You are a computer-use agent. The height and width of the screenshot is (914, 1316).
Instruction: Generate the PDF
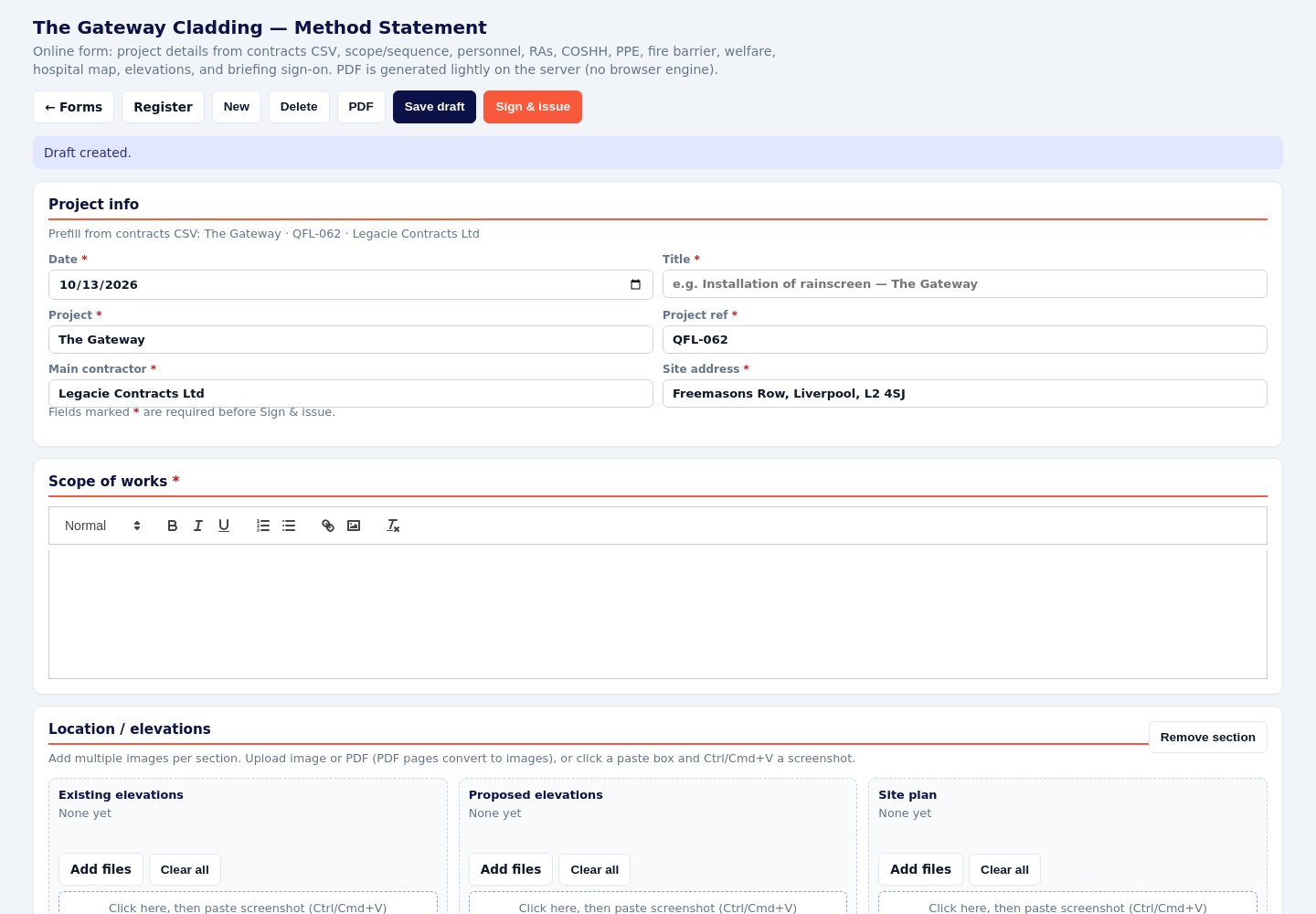coord(361,107)
